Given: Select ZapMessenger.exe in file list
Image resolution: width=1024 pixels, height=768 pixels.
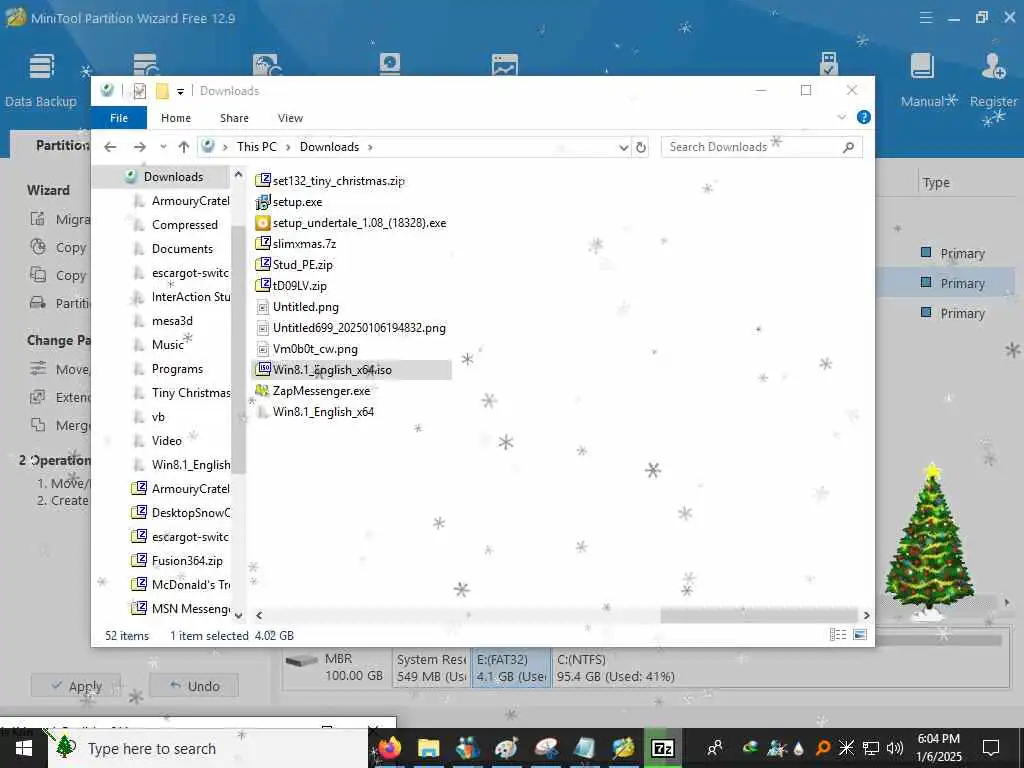Looking at the screenshot, I should click(313, 391).
